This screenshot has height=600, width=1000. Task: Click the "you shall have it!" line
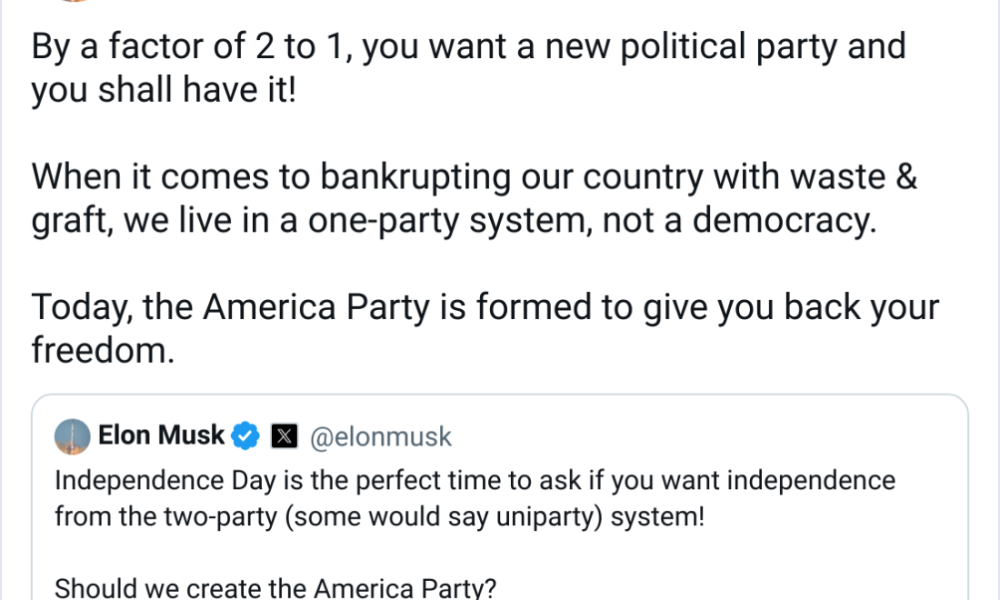click(x=163, y=91)
